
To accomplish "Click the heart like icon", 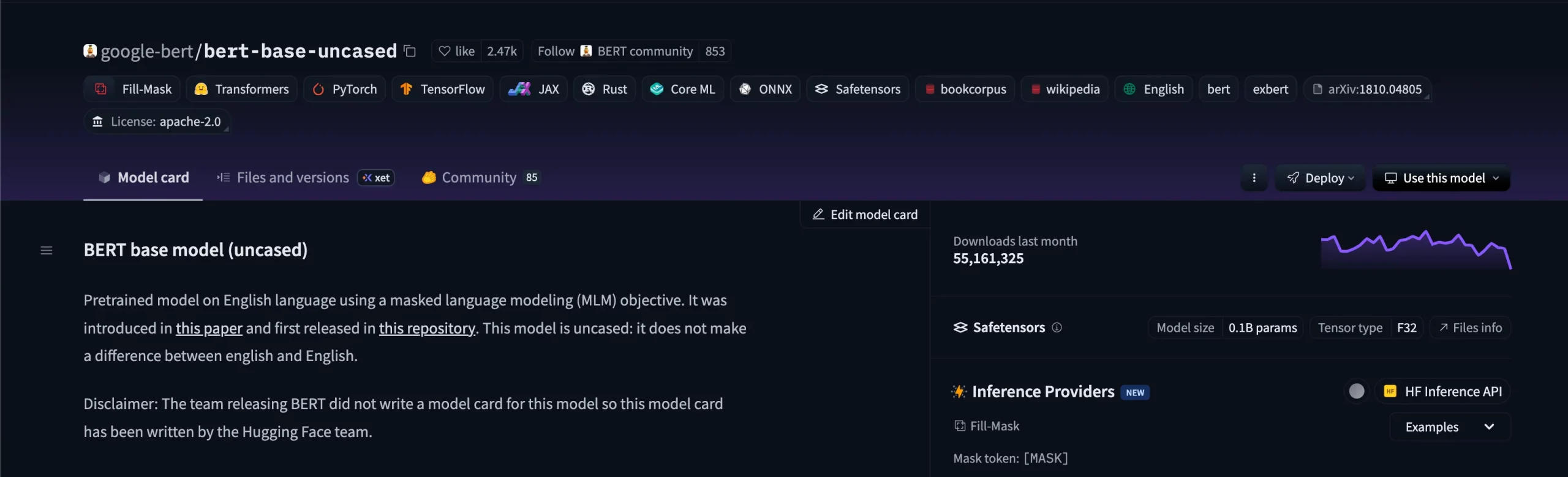I will coord(445,52).
